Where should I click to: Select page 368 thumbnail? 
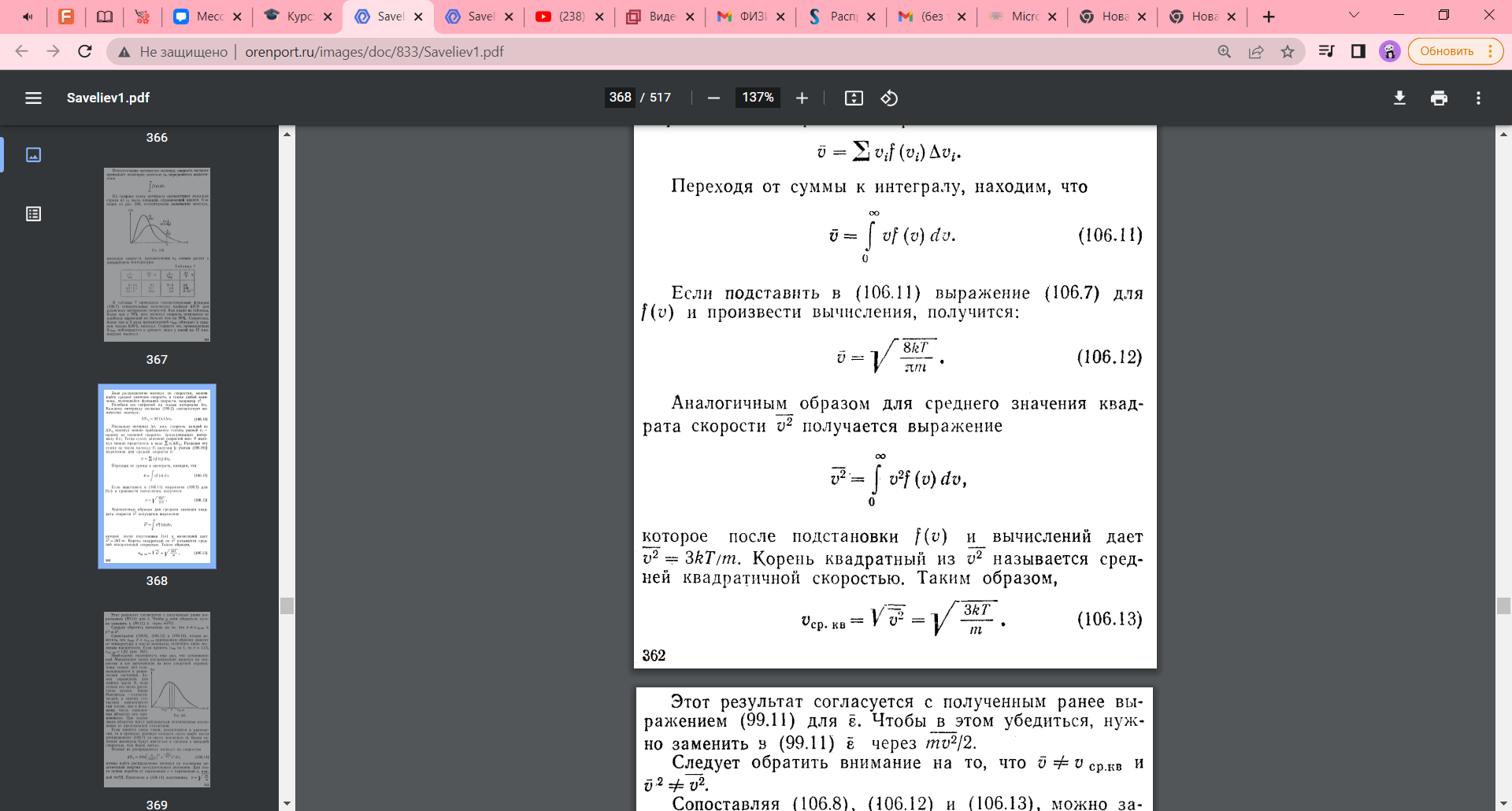click(157, 476)
